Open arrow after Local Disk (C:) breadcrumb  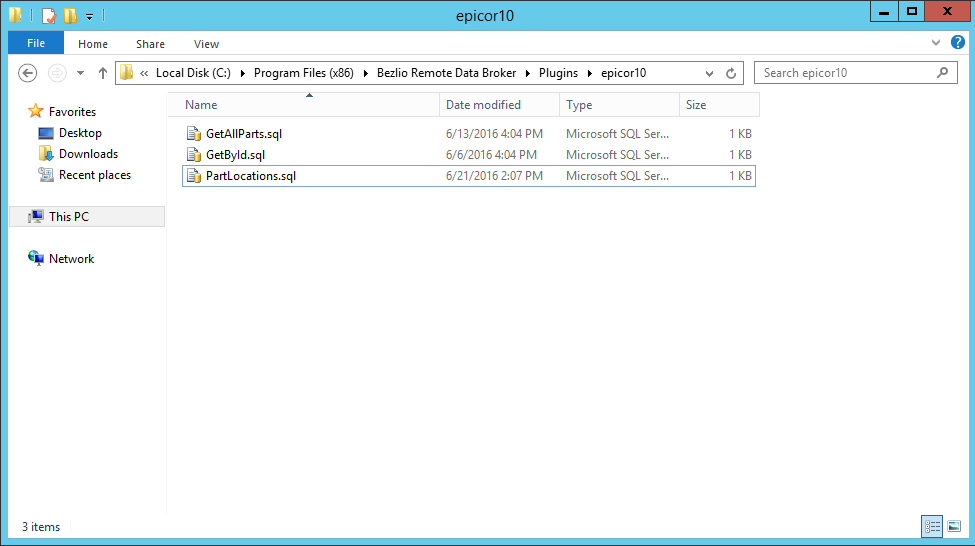coord(243,73)
